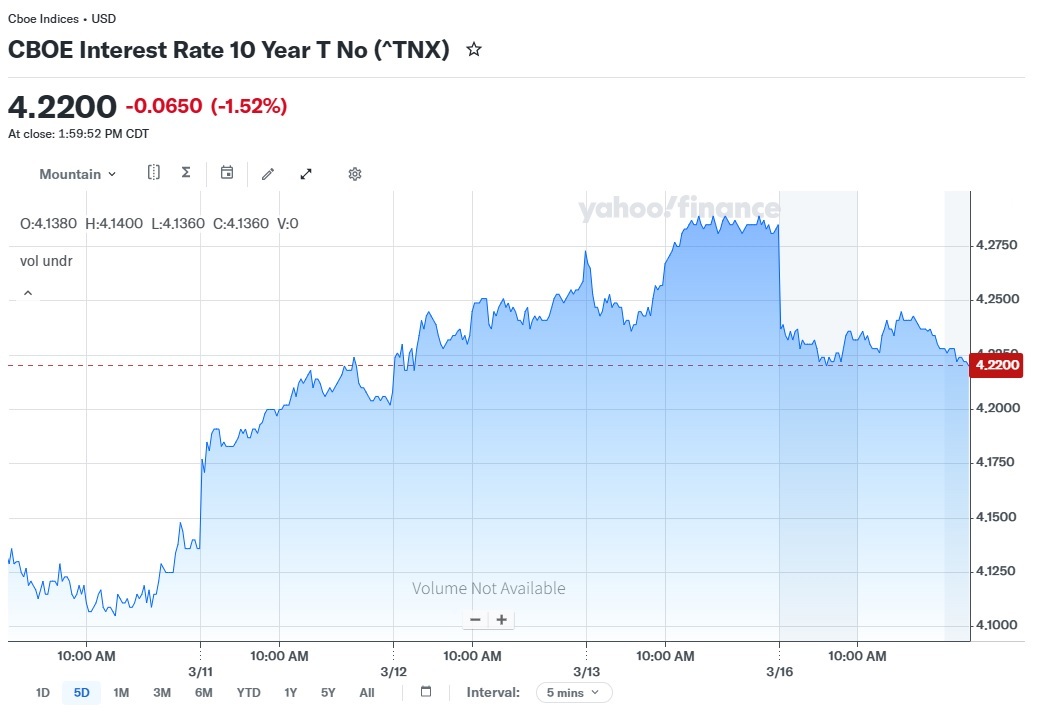1039x723 pixels.
Task: Open the comparison tool icon
Action: pyautogui.click(x=153, y=173)
